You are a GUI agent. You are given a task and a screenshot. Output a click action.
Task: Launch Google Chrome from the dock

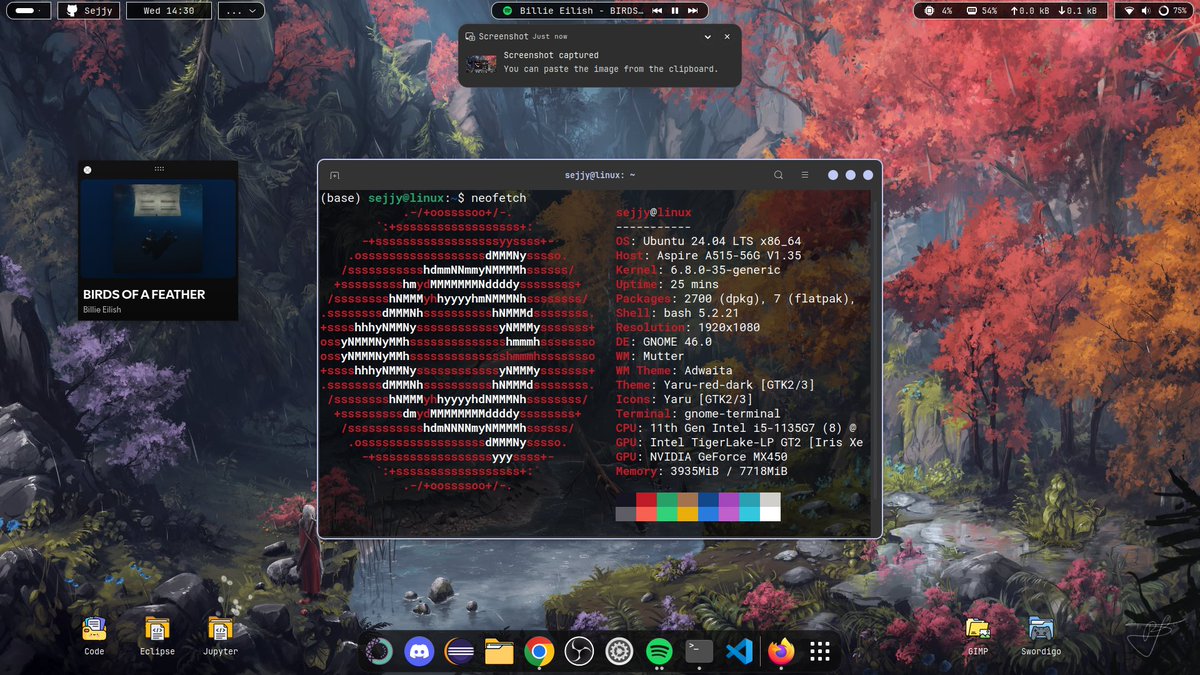coord(539,652)
